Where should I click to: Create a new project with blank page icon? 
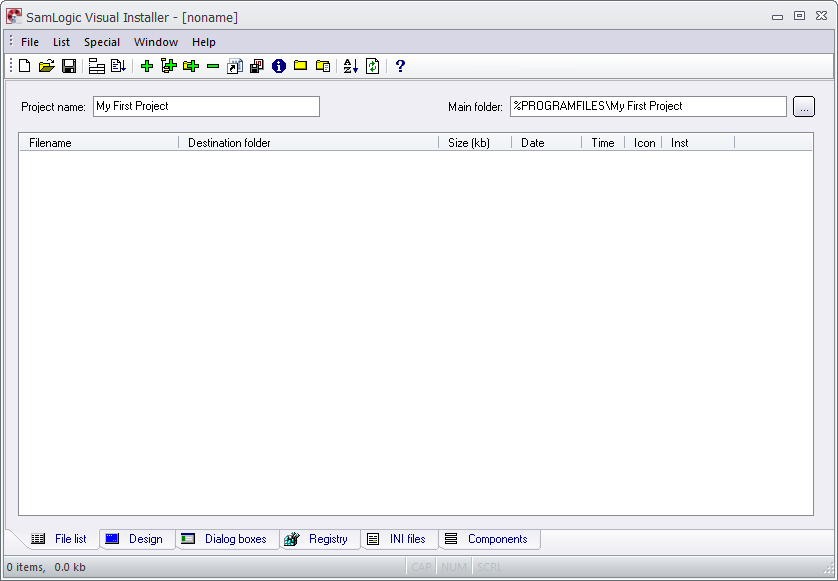(25, 66)
